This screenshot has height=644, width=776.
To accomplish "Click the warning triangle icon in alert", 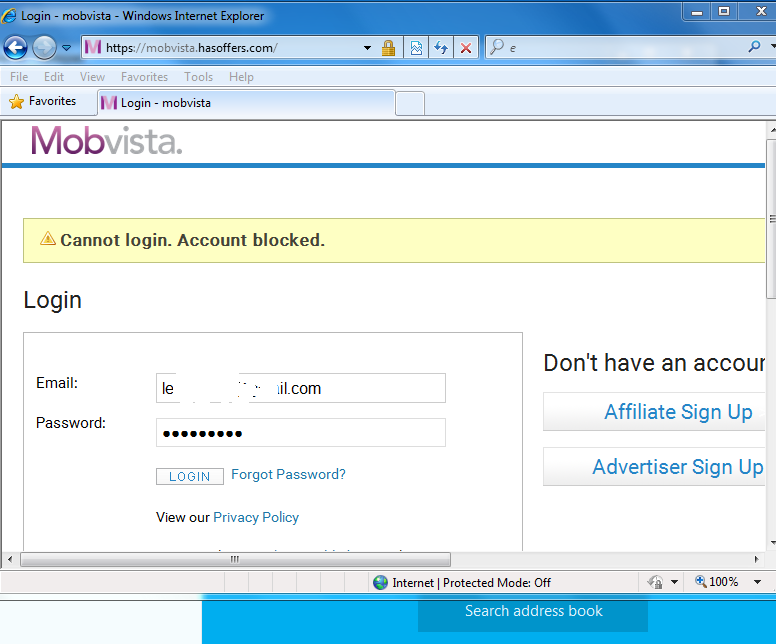I will (x=48, y=239).
